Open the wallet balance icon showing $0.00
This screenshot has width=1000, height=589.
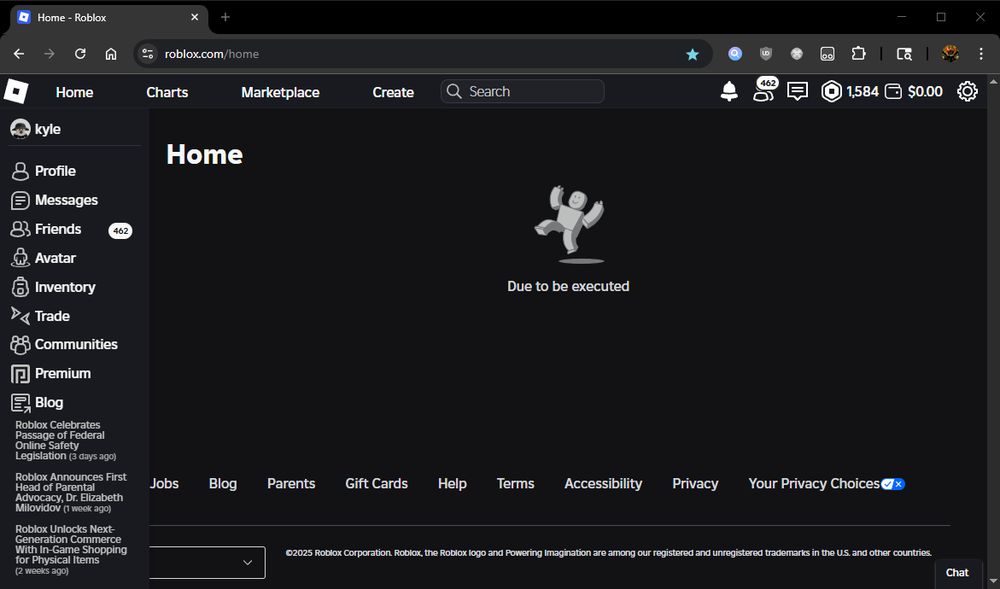pyautogui.click(x=893, y=92)
